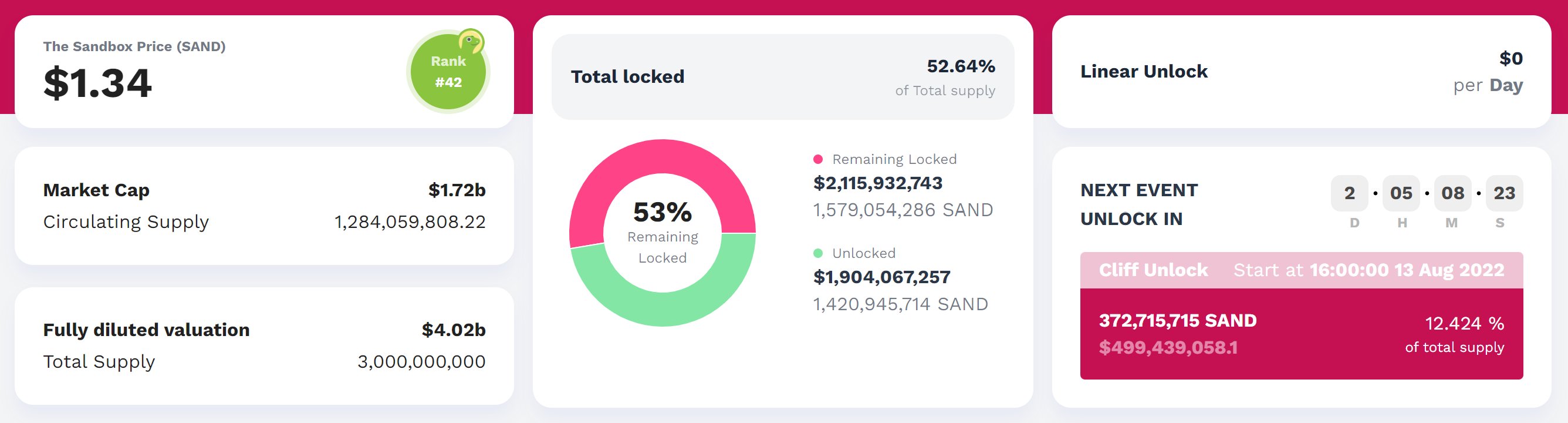The image size is (1568, 423).
Task: Click the bold "Day" unit in Linear Unlock
Action: tap(1506, 85)
